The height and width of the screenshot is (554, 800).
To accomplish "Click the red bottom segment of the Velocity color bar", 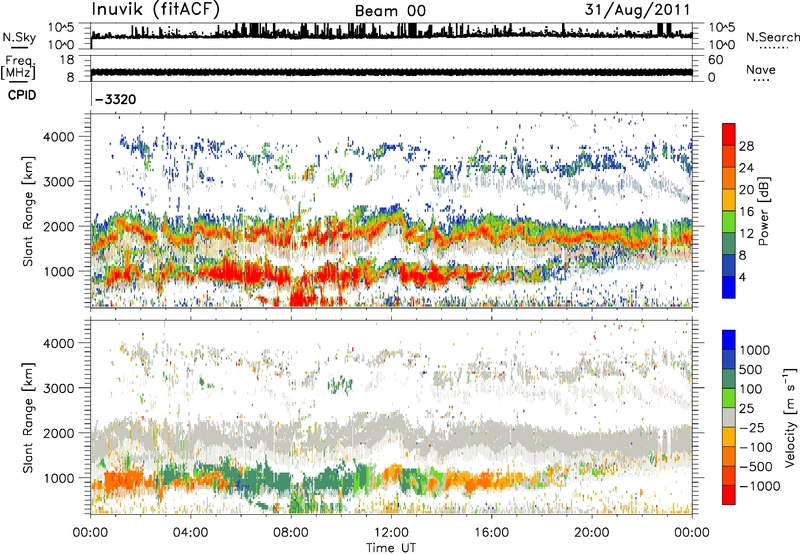I will 729,495.
